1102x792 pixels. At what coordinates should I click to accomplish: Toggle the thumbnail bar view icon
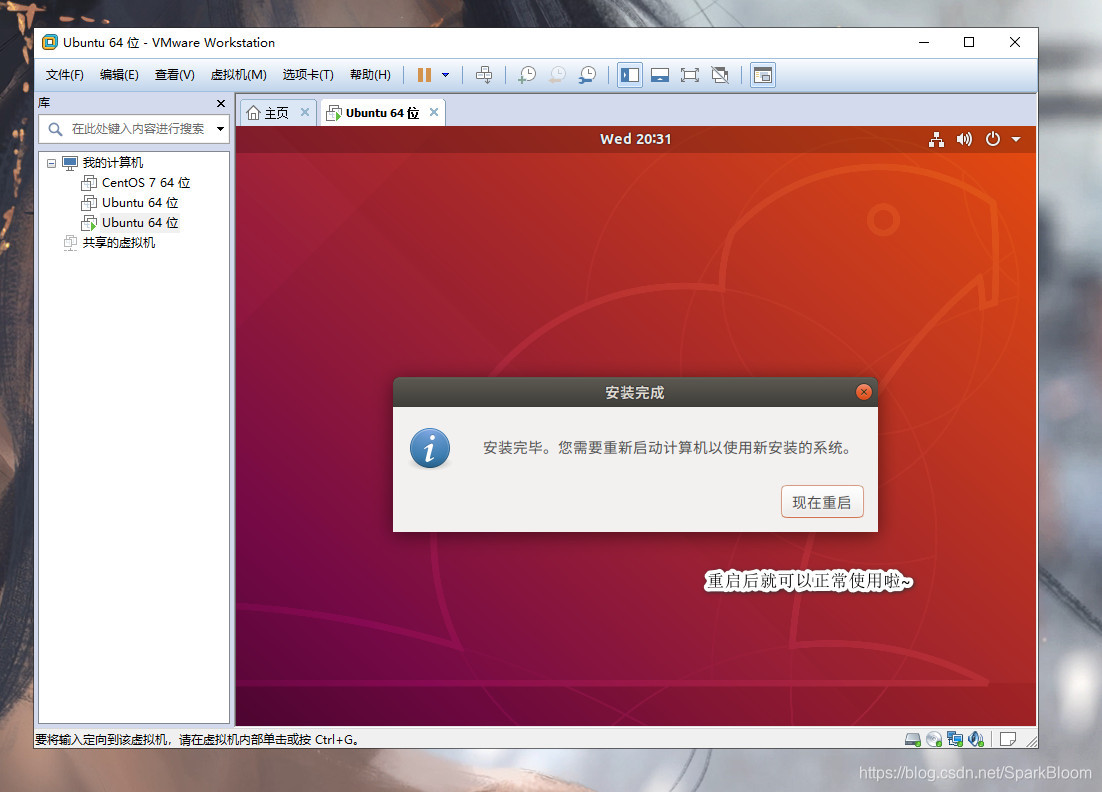coord(660,75)
